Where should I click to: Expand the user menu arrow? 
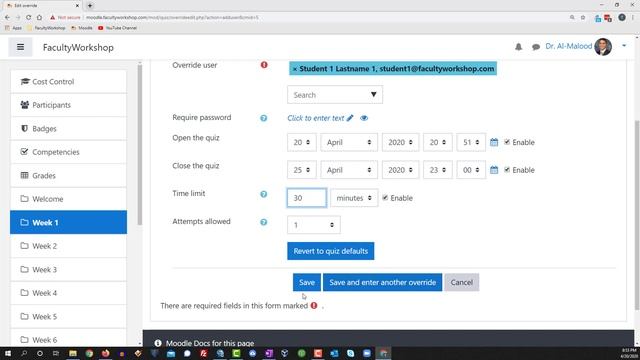(624, 46)
